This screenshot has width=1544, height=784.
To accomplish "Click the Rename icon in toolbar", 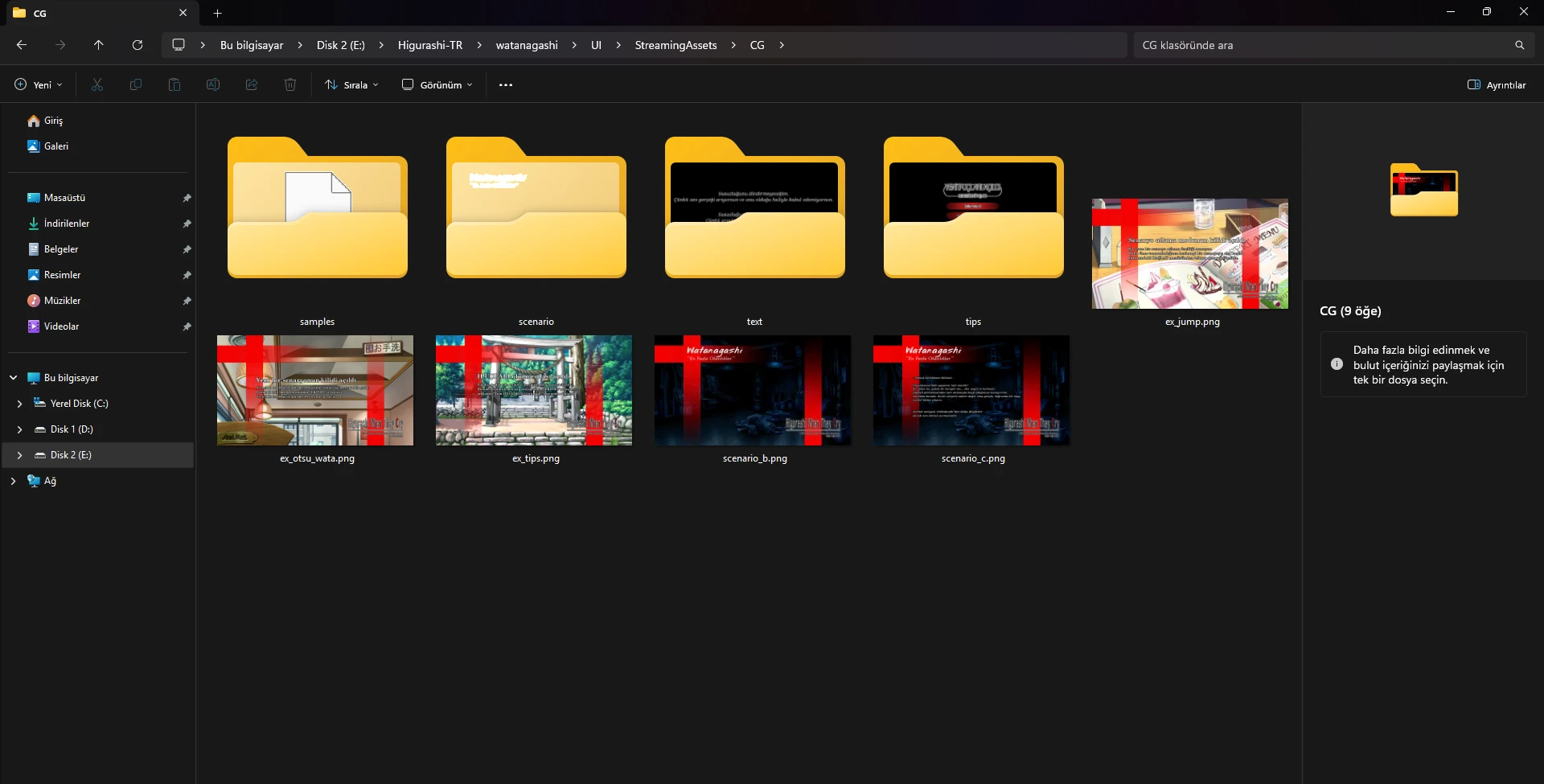I will [x=213, y=84].
